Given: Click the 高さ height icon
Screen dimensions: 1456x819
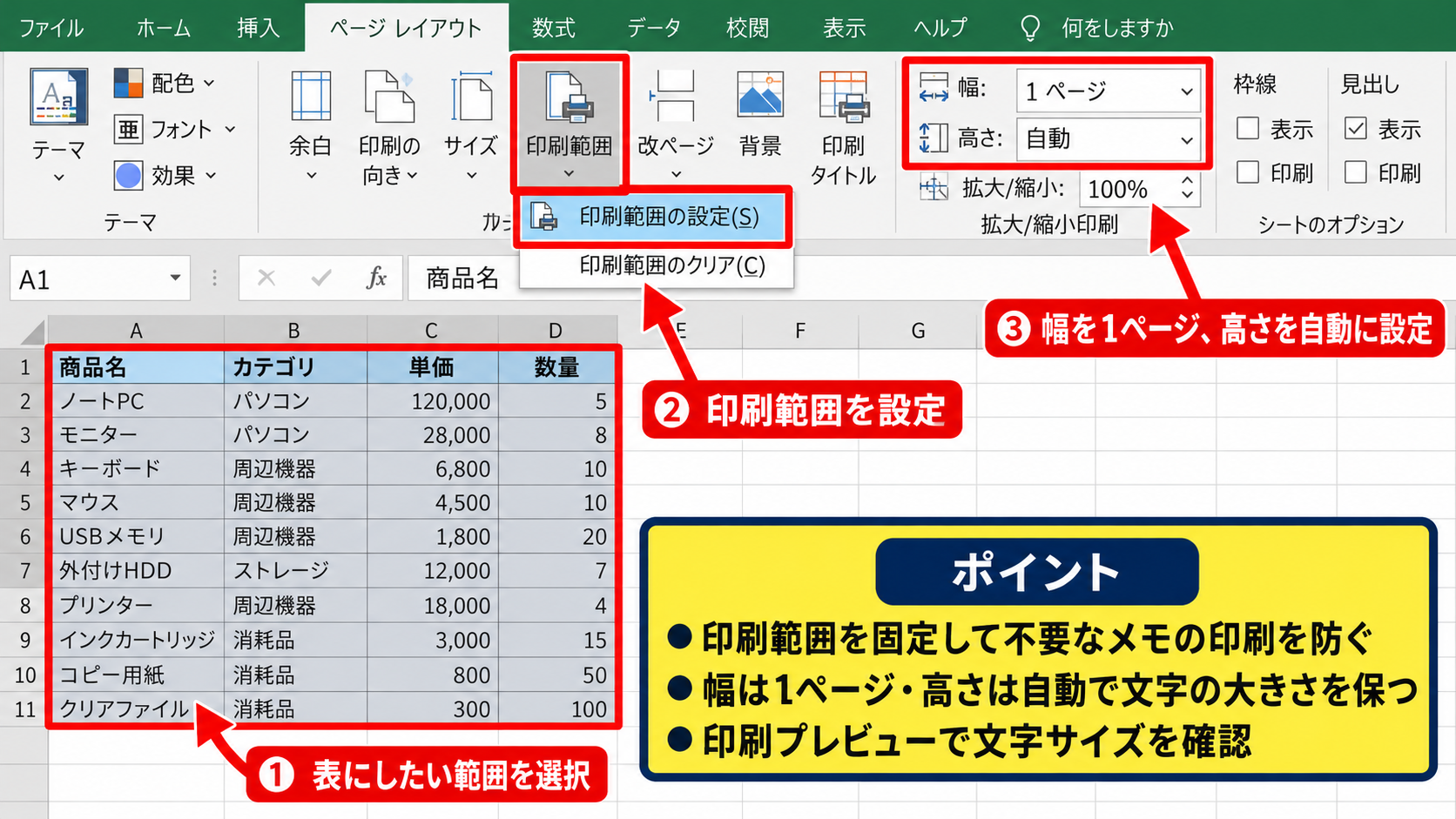Looking at the screenshot, I should (934, 138).
